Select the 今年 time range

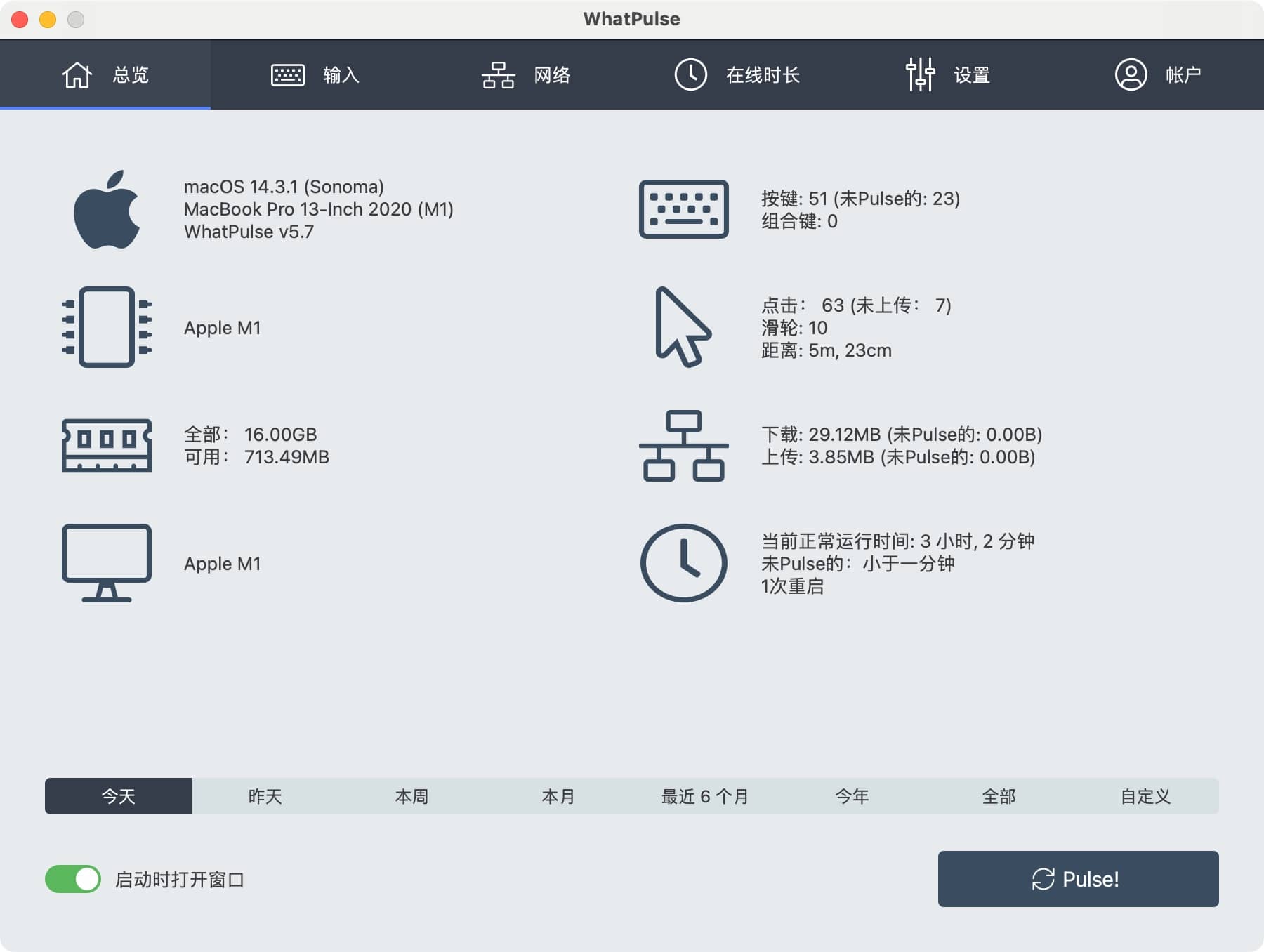(x=852, y=796)
